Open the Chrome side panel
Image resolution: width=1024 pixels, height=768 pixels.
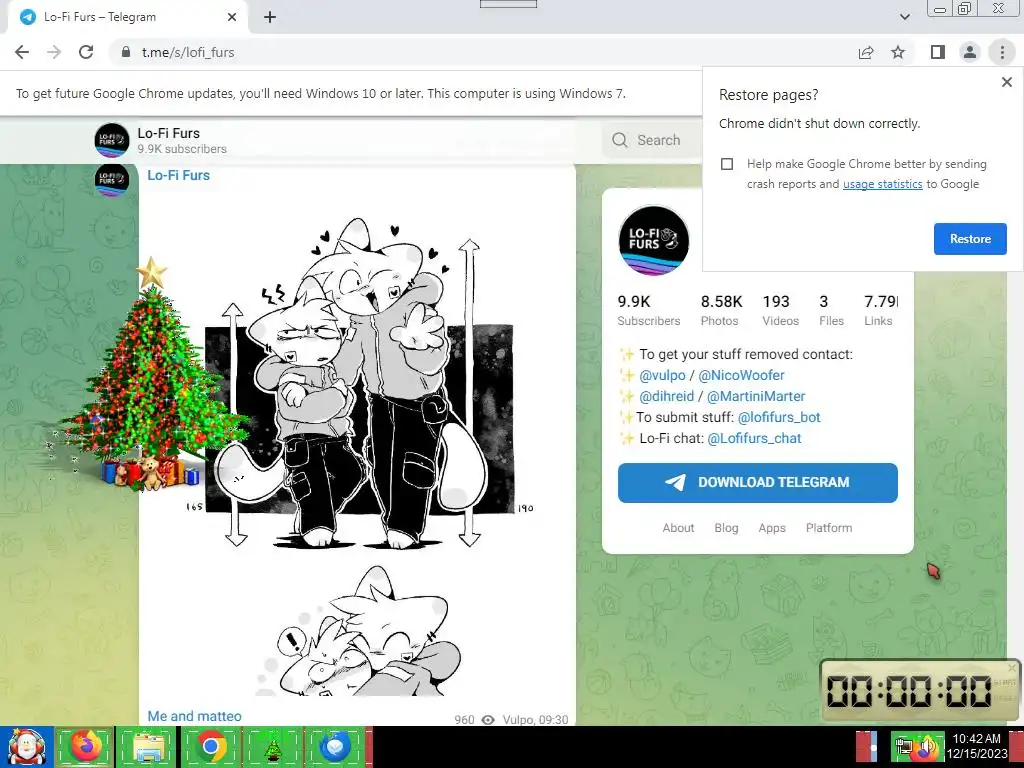click(938, 52)
